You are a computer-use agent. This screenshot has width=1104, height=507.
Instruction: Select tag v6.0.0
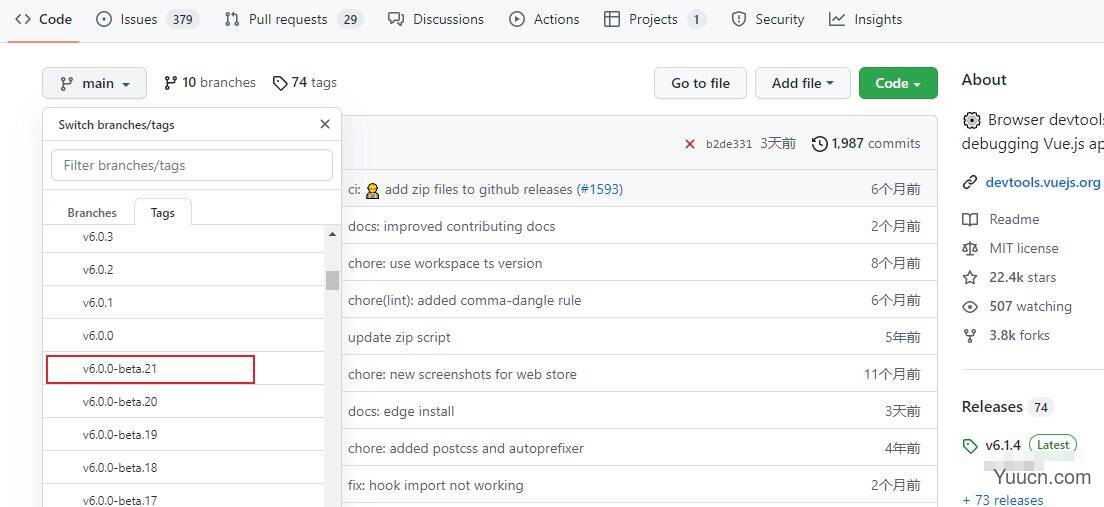[184, 335]
